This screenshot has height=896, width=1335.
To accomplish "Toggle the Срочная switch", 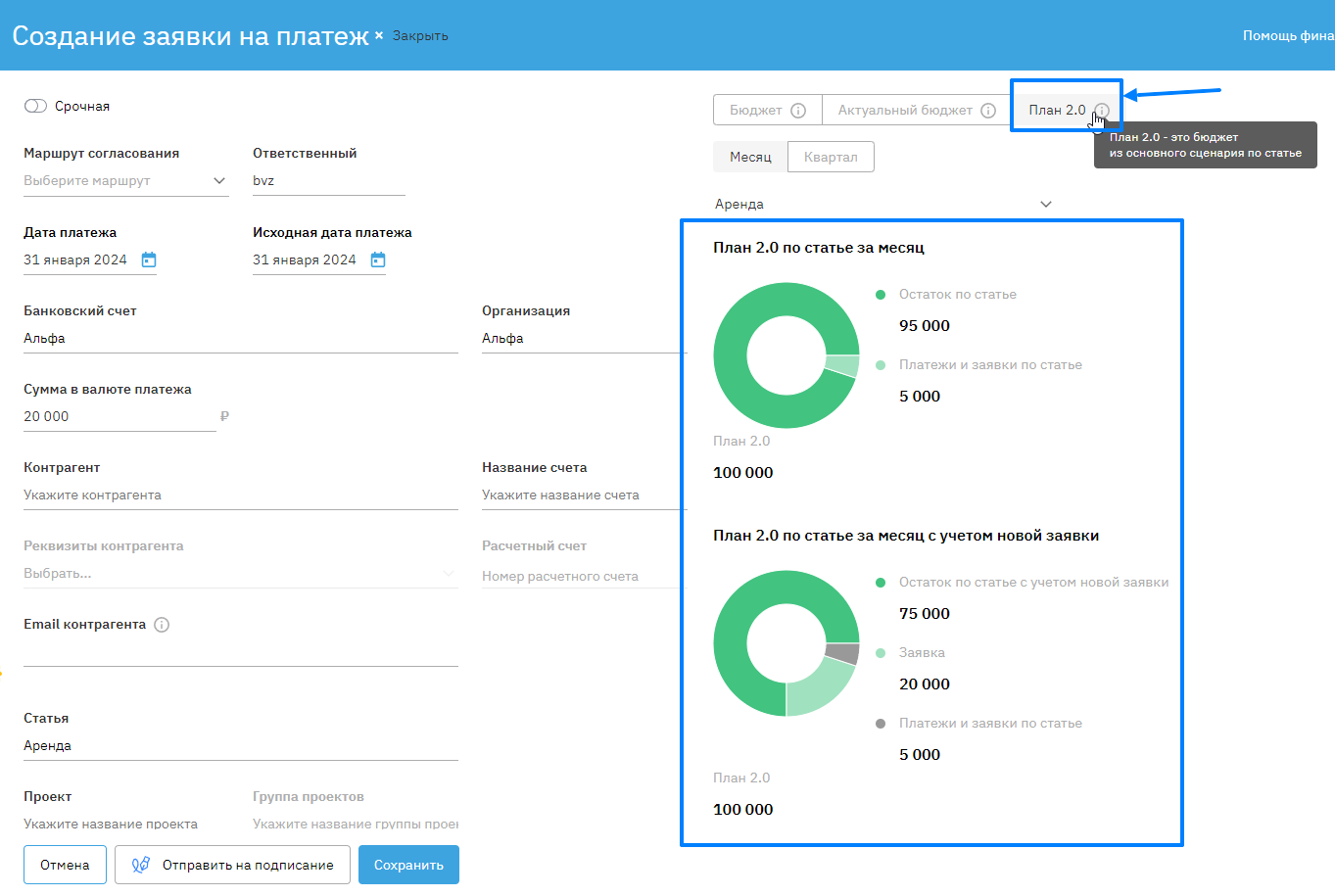I will point(35,106).
